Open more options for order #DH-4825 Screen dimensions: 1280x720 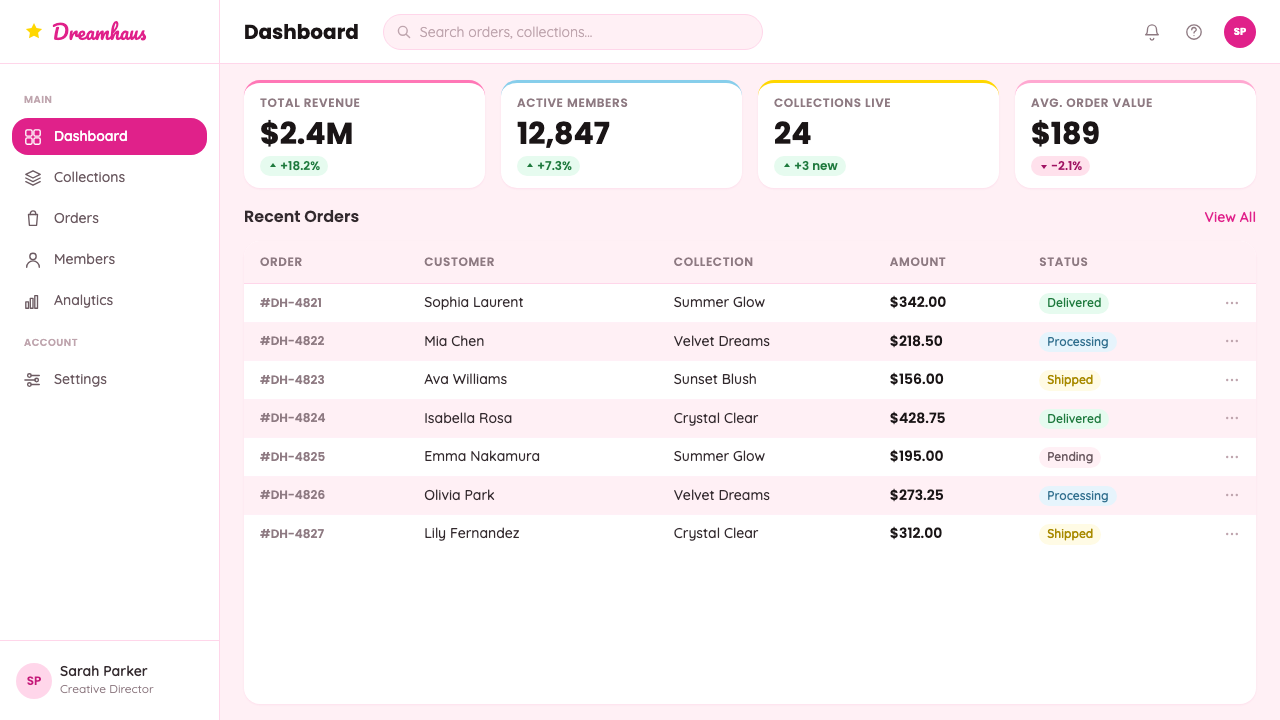(1232, 457)
